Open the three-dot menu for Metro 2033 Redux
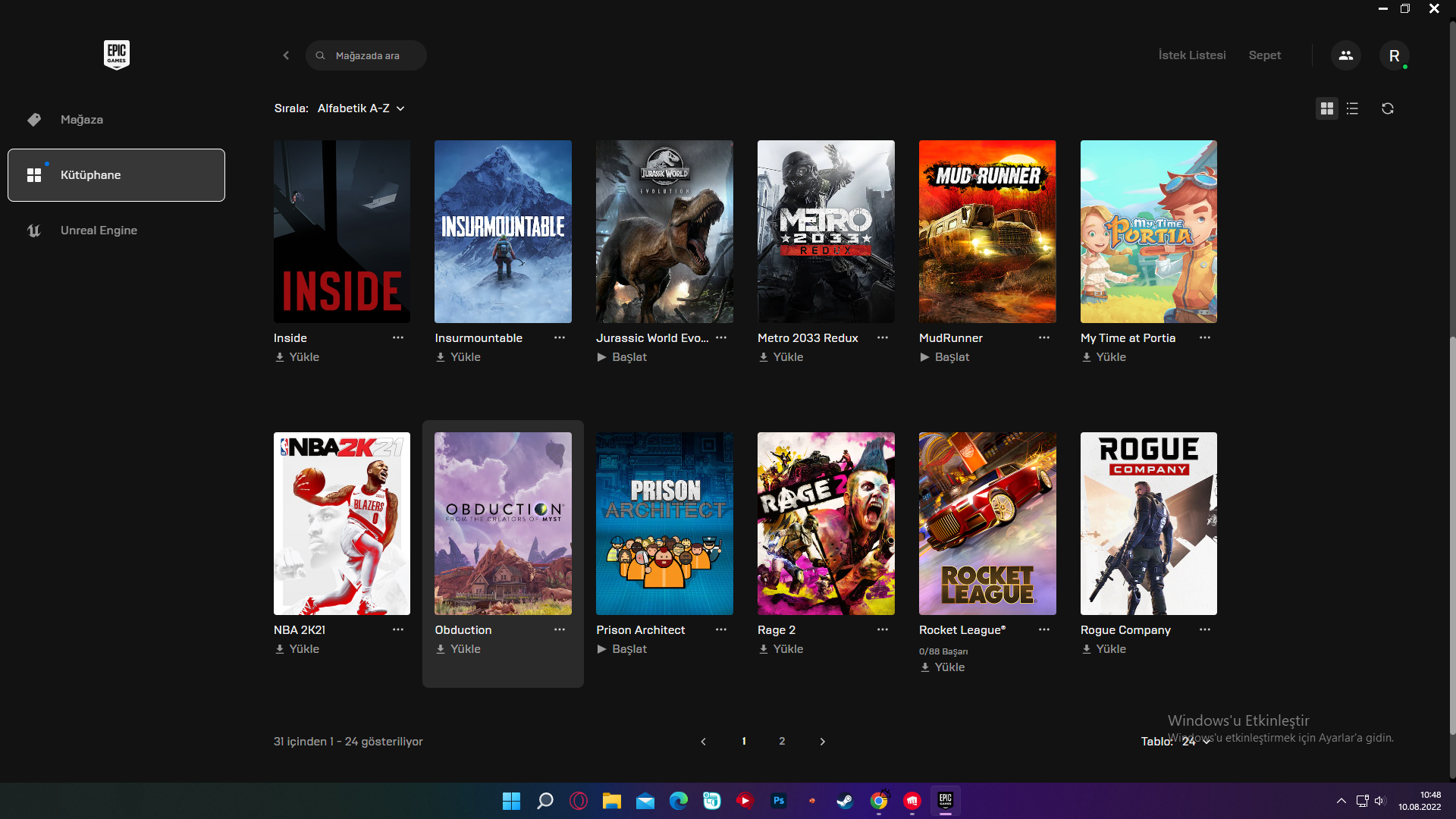 pos(882,337)
